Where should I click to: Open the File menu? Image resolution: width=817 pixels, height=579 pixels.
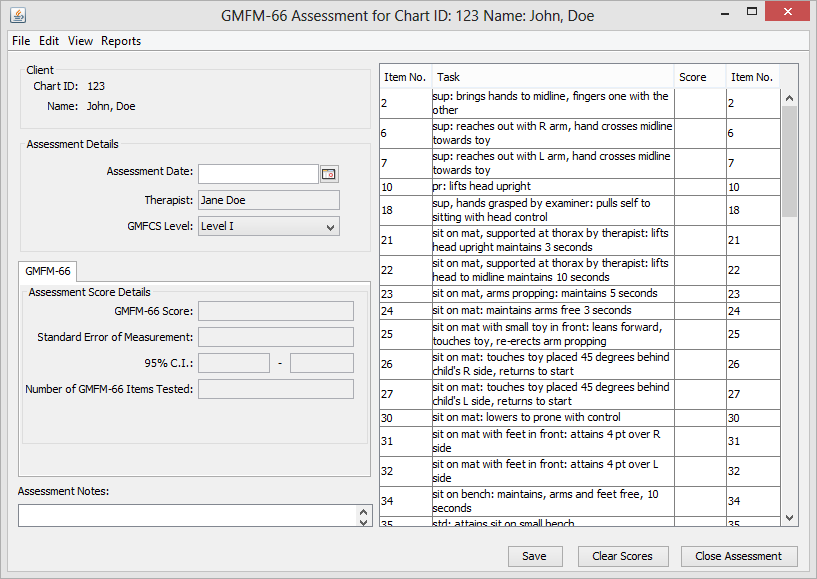tap(21, 41)
